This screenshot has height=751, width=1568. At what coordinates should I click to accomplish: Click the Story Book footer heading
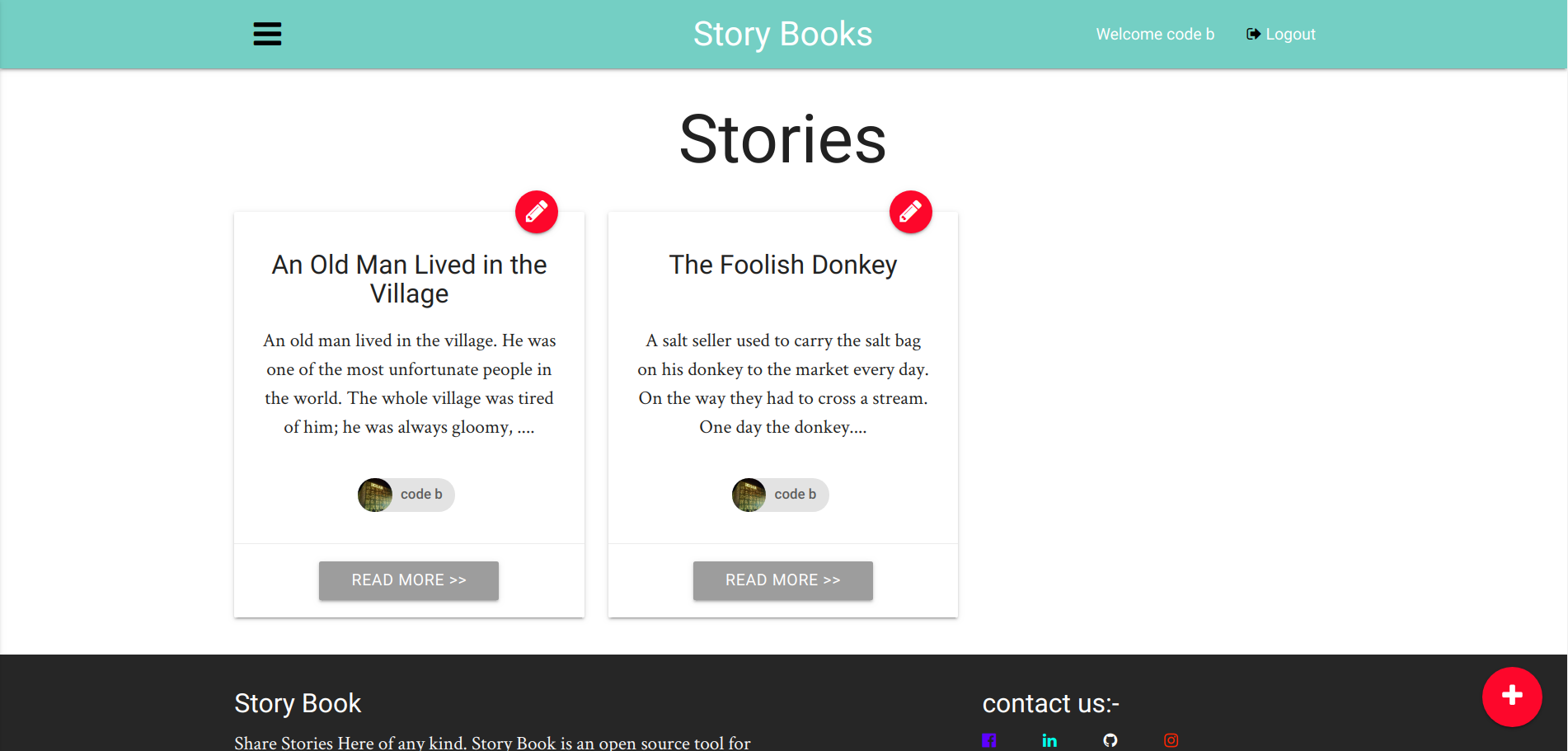pyautogui.click(x=298, y=703)
